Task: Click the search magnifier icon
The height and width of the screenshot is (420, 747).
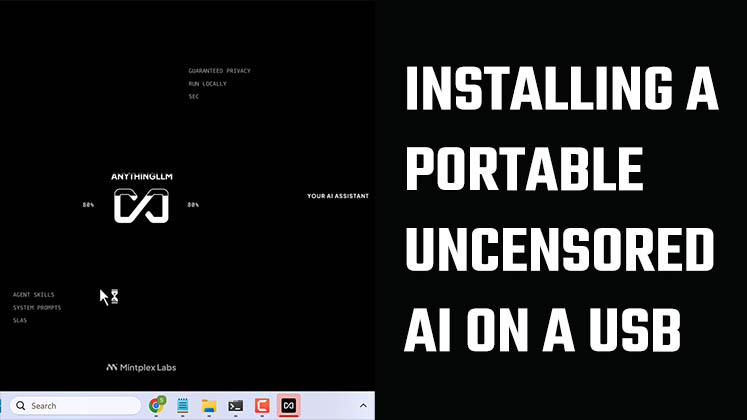Action: pos(20,406)
